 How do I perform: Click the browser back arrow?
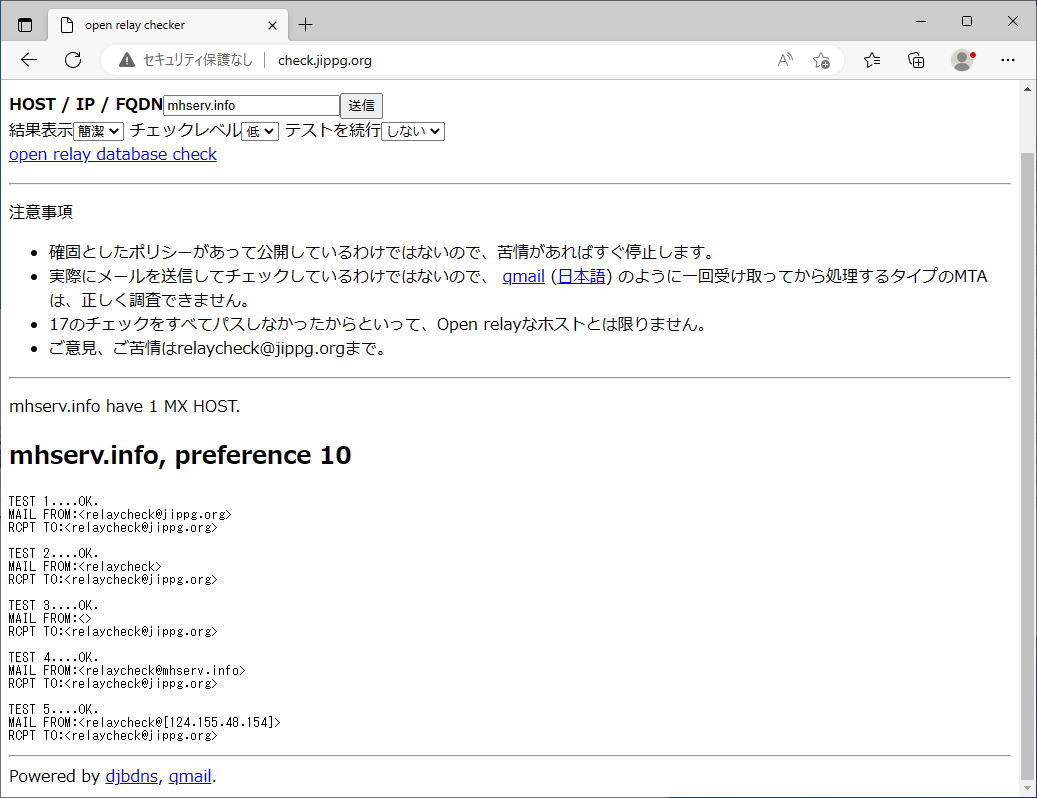coord(29,60)
